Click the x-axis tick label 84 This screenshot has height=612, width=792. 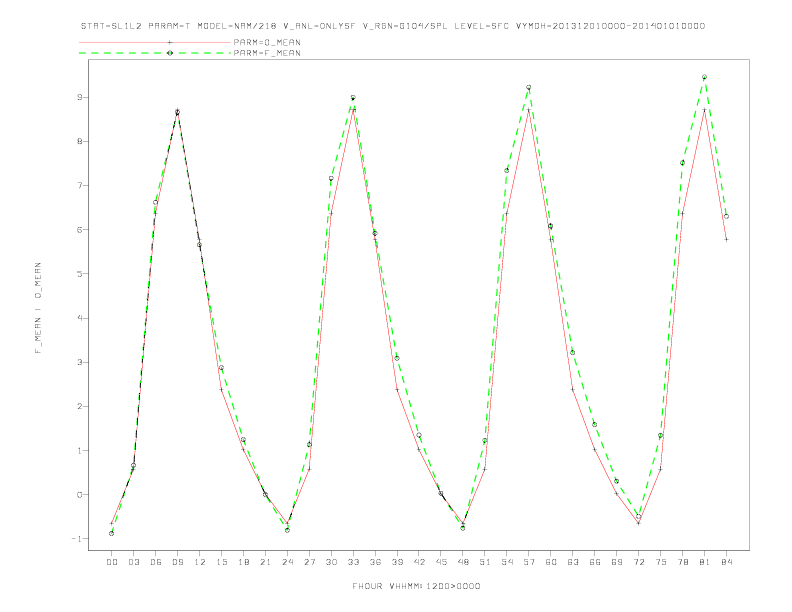[726, 562]
